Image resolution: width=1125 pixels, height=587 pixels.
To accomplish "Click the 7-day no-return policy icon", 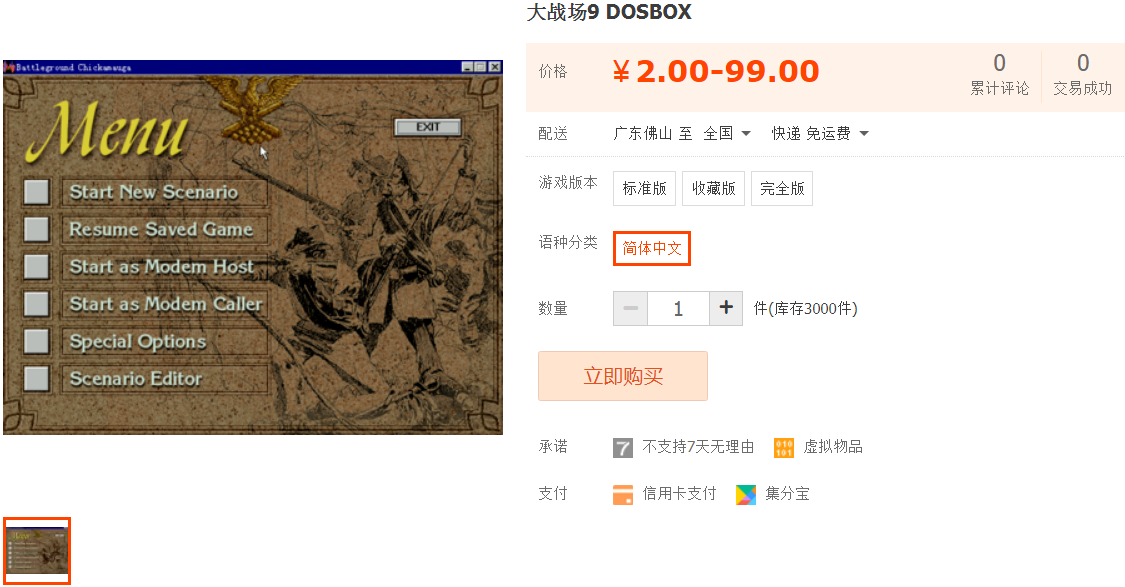I will coord(623,448).
